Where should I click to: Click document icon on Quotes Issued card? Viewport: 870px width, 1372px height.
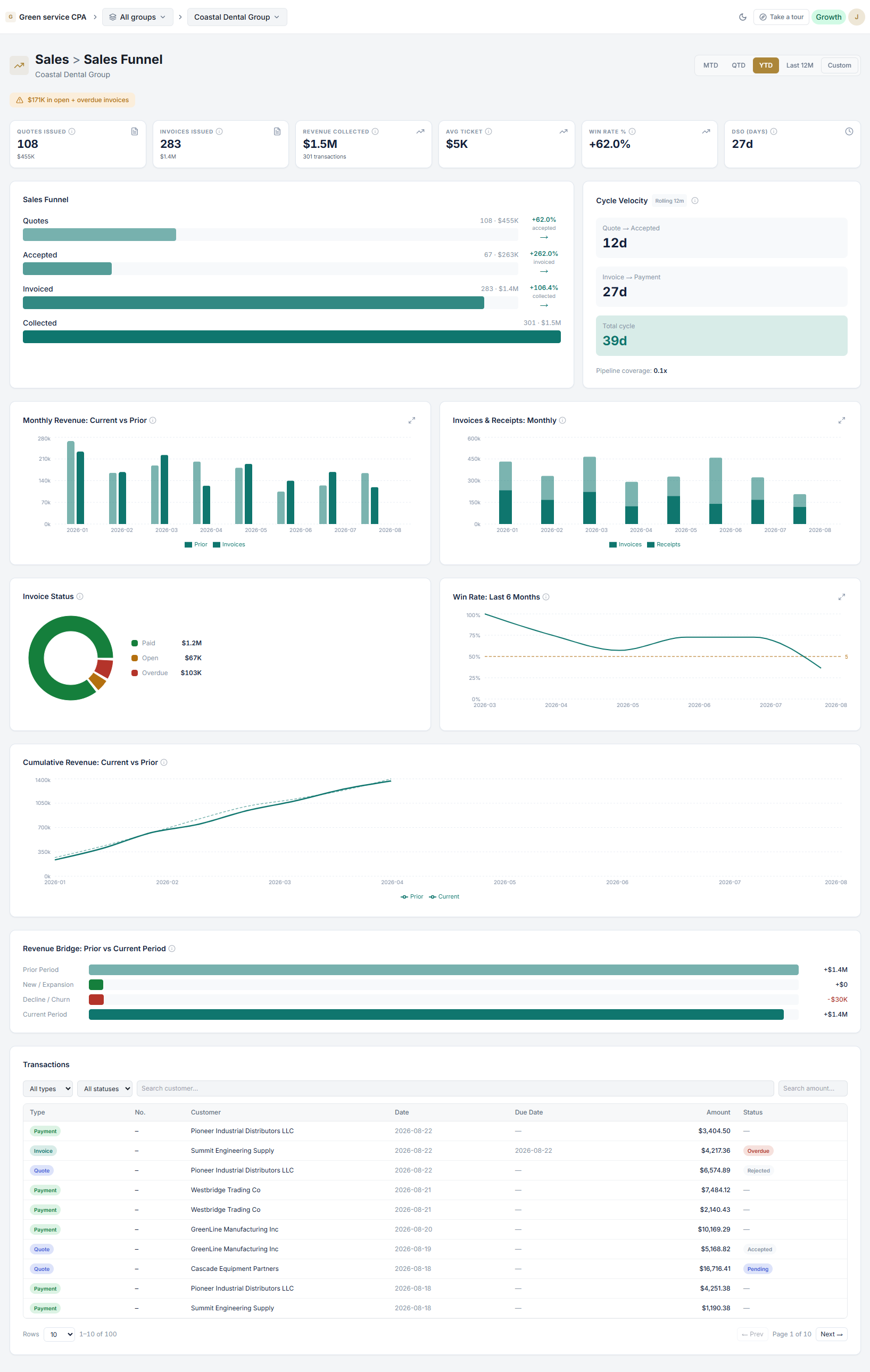point(135,131)
